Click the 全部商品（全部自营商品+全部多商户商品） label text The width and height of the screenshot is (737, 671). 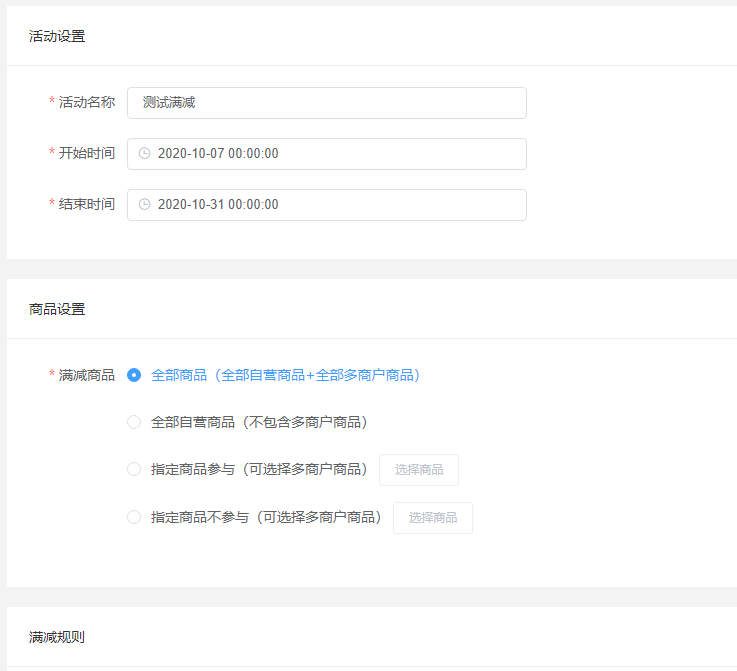(x=286, y=375)
